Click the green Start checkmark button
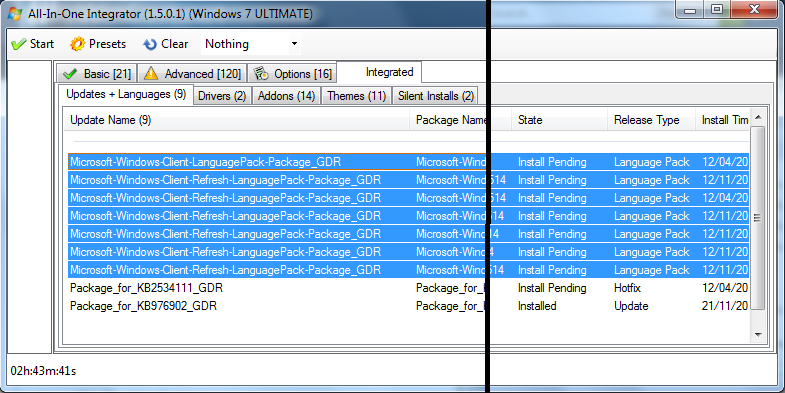 coord(32,44)
